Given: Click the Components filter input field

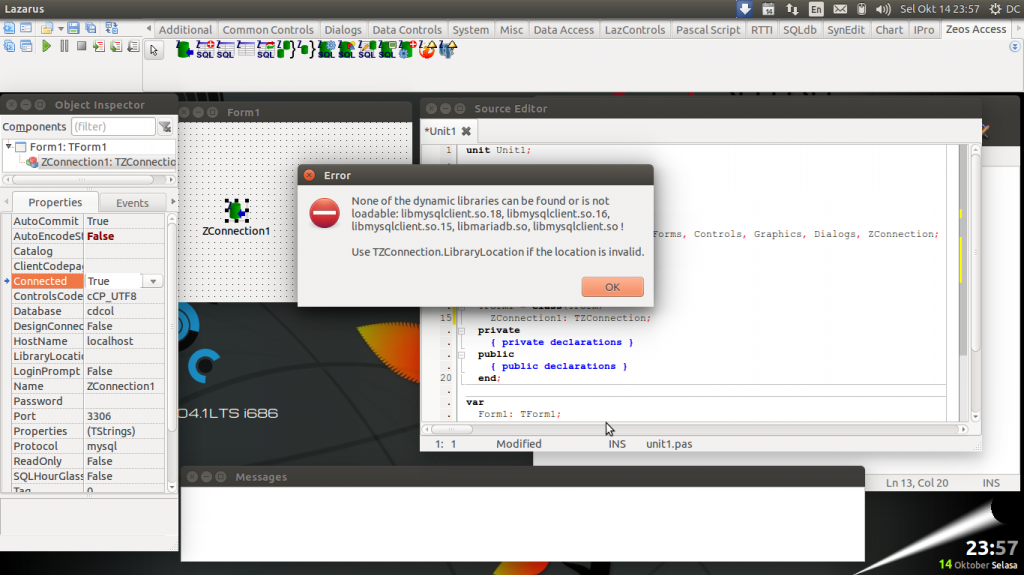Looking at the screenshot, I should tap(113, 127).
